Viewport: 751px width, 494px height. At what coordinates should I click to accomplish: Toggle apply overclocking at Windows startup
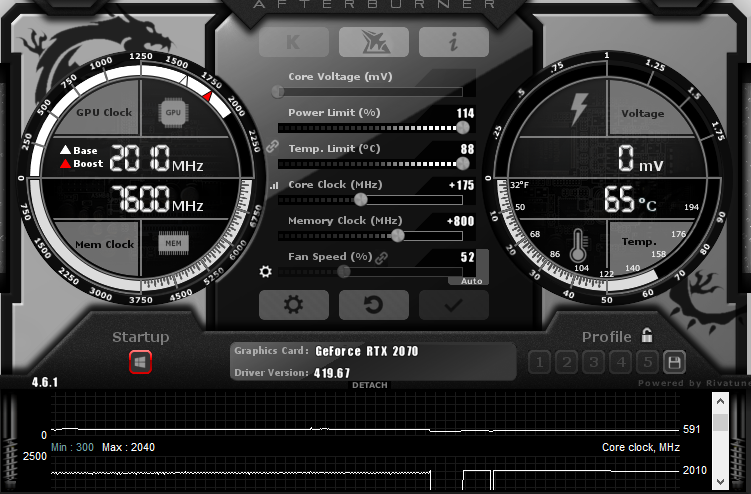coord(140,362)
